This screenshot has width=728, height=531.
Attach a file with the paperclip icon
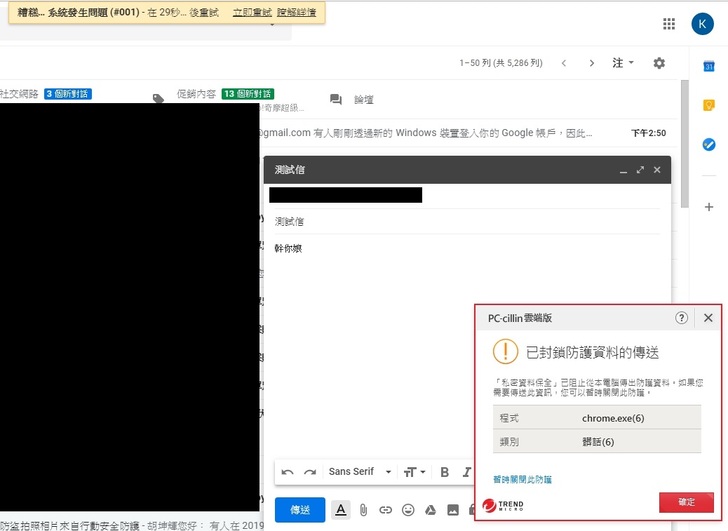click(x=364, y=510)
